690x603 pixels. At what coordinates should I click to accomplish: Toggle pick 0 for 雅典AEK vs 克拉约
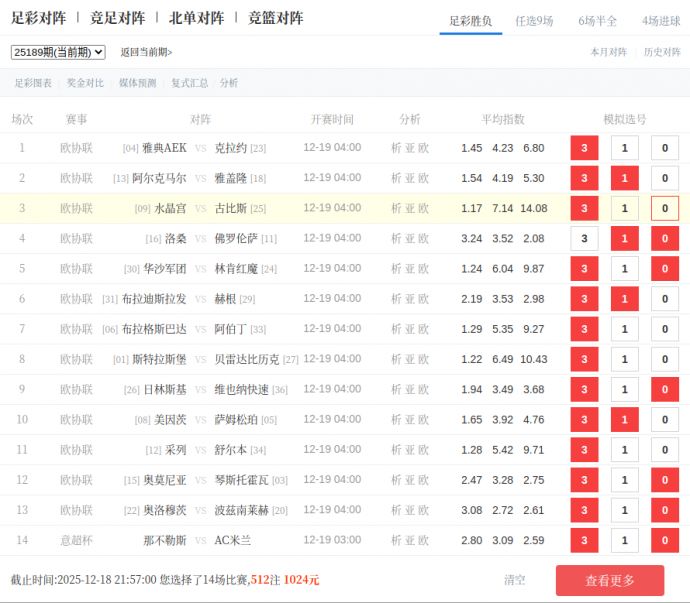[x=665, y=148]
